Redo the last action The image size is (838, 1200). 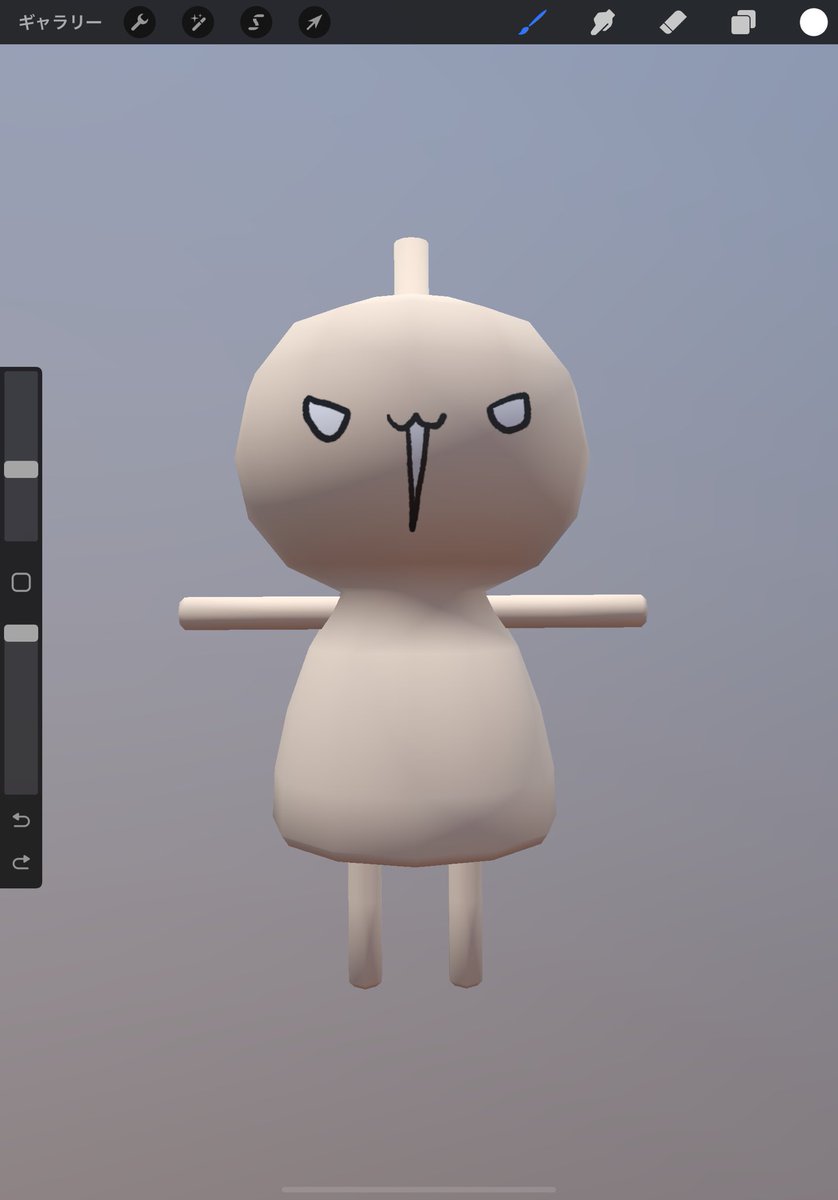pyautogui.click(x=21, y=862)
